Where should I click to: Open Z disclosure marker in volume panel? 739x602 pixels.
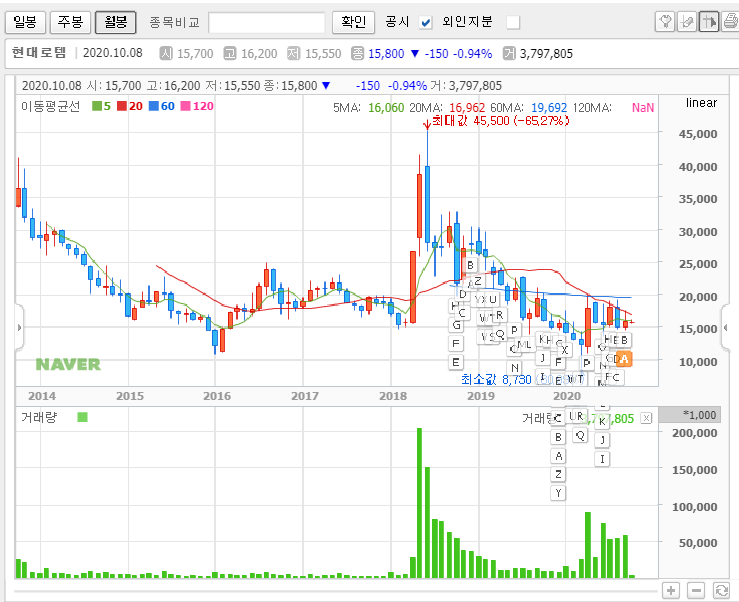pos(558,474)
